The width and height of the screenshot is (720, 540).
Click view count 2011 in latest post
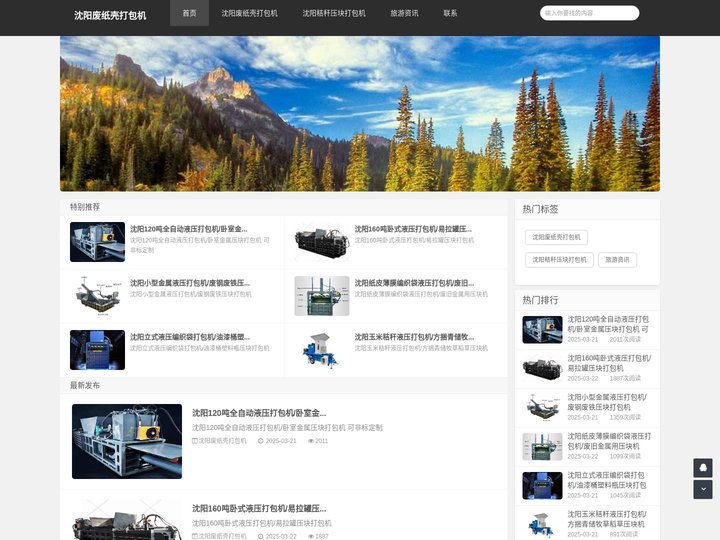[318, 441]
